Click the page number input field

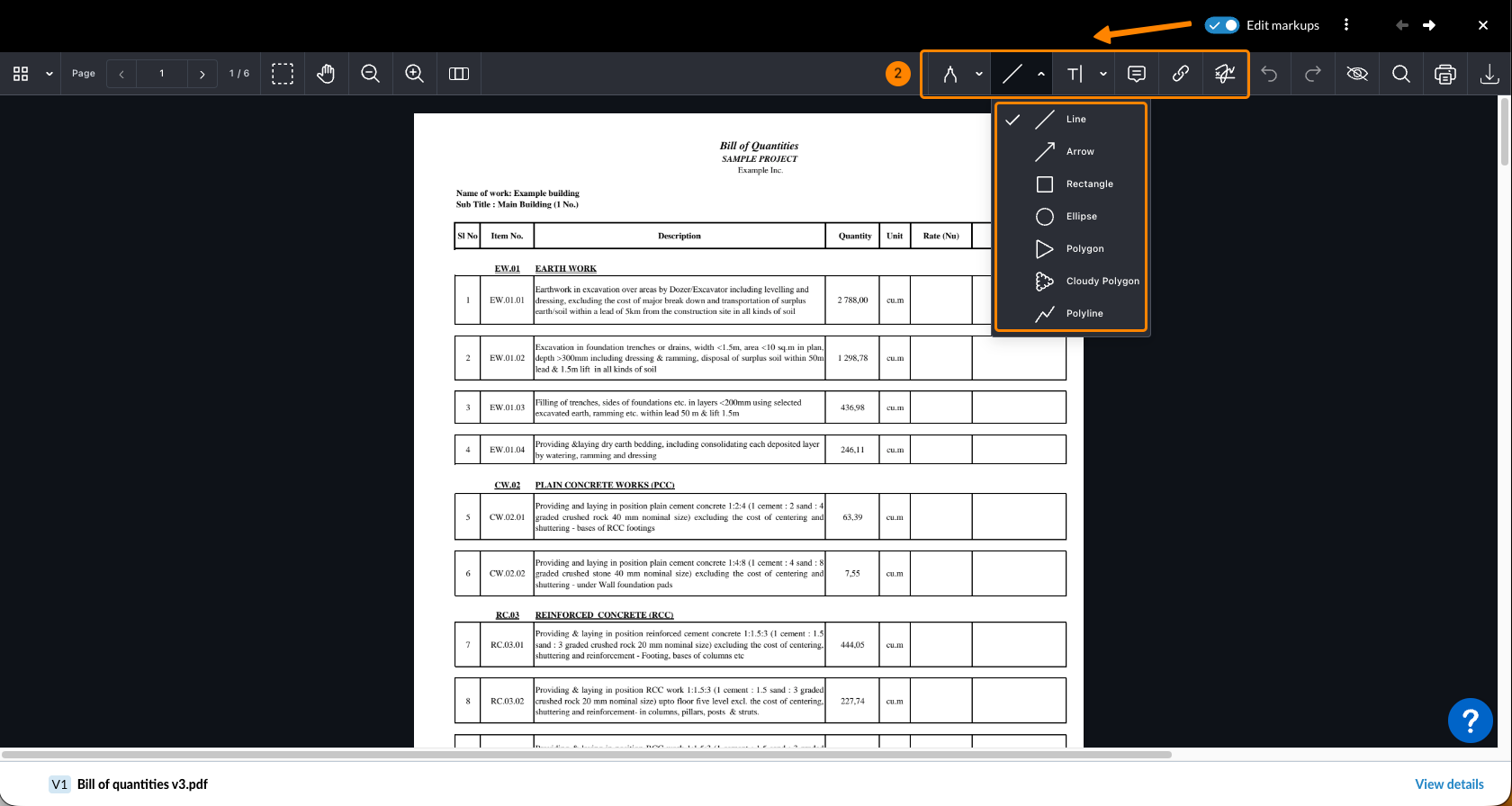click(162, 74)
